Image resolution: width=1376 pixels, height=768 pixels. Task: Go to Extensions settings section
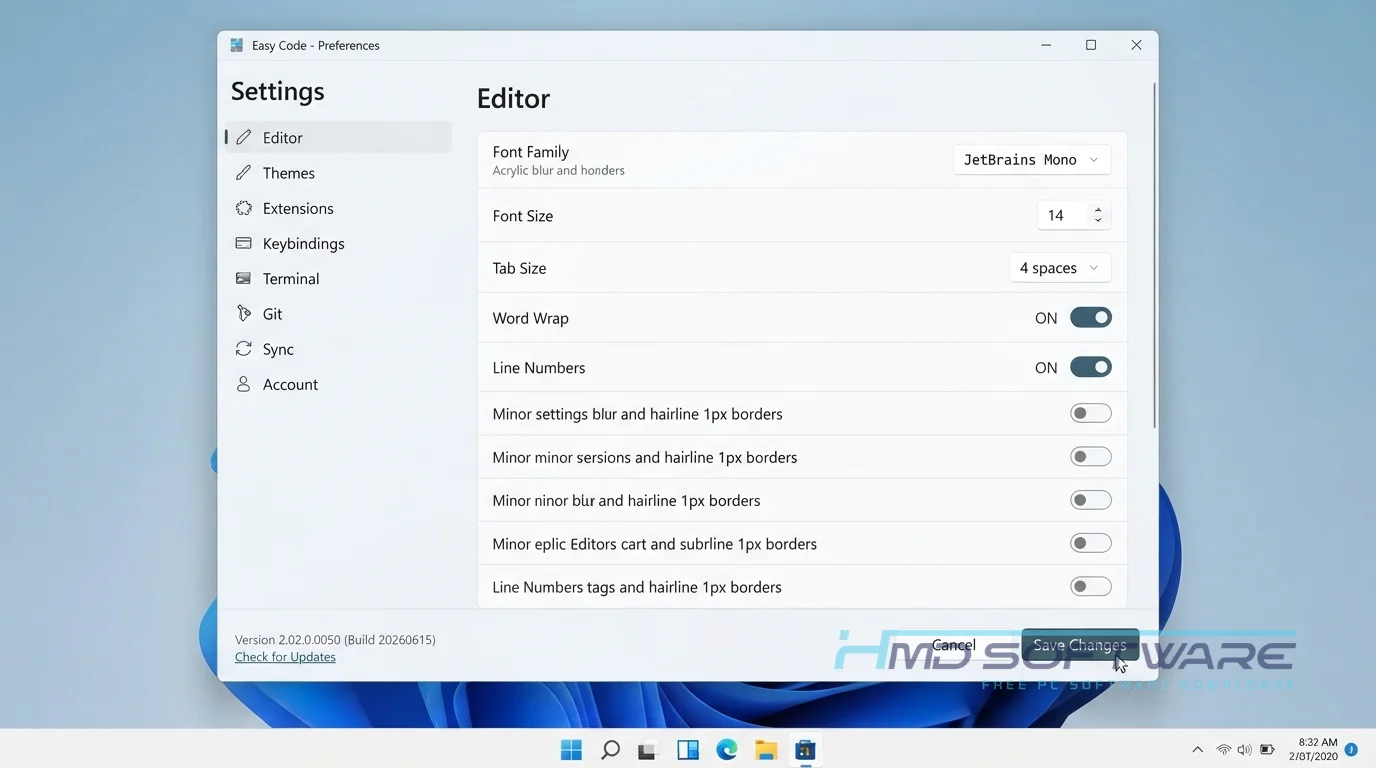click(x=338, y=208)
